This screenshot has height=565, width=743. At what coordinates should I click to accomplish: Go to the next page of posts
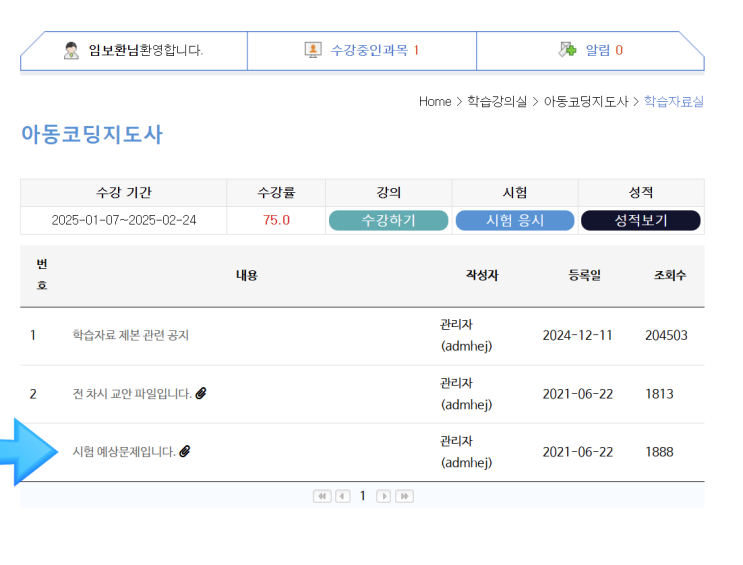point(384,496)
